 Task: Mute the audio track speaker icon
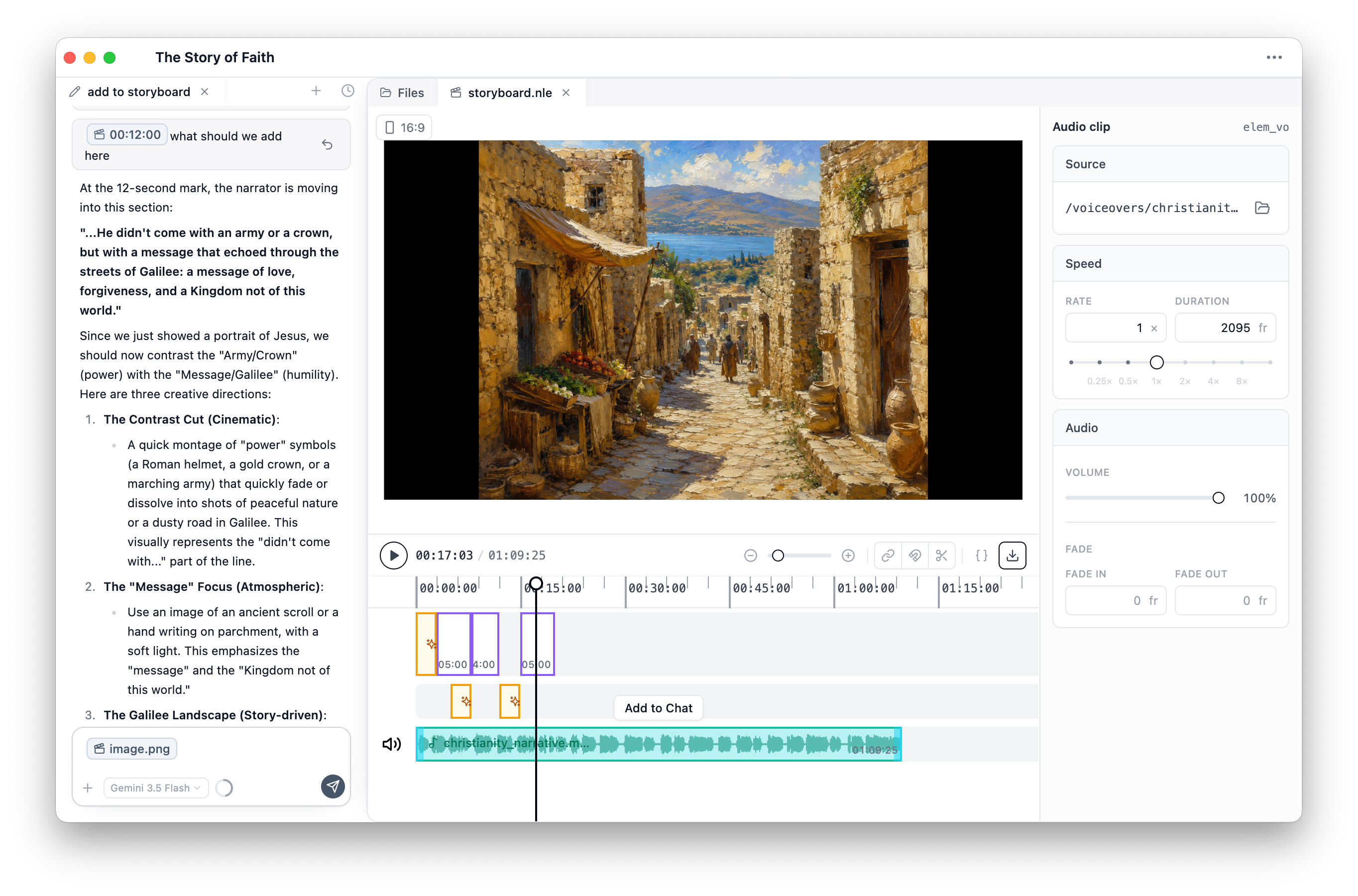coord(392,744)
